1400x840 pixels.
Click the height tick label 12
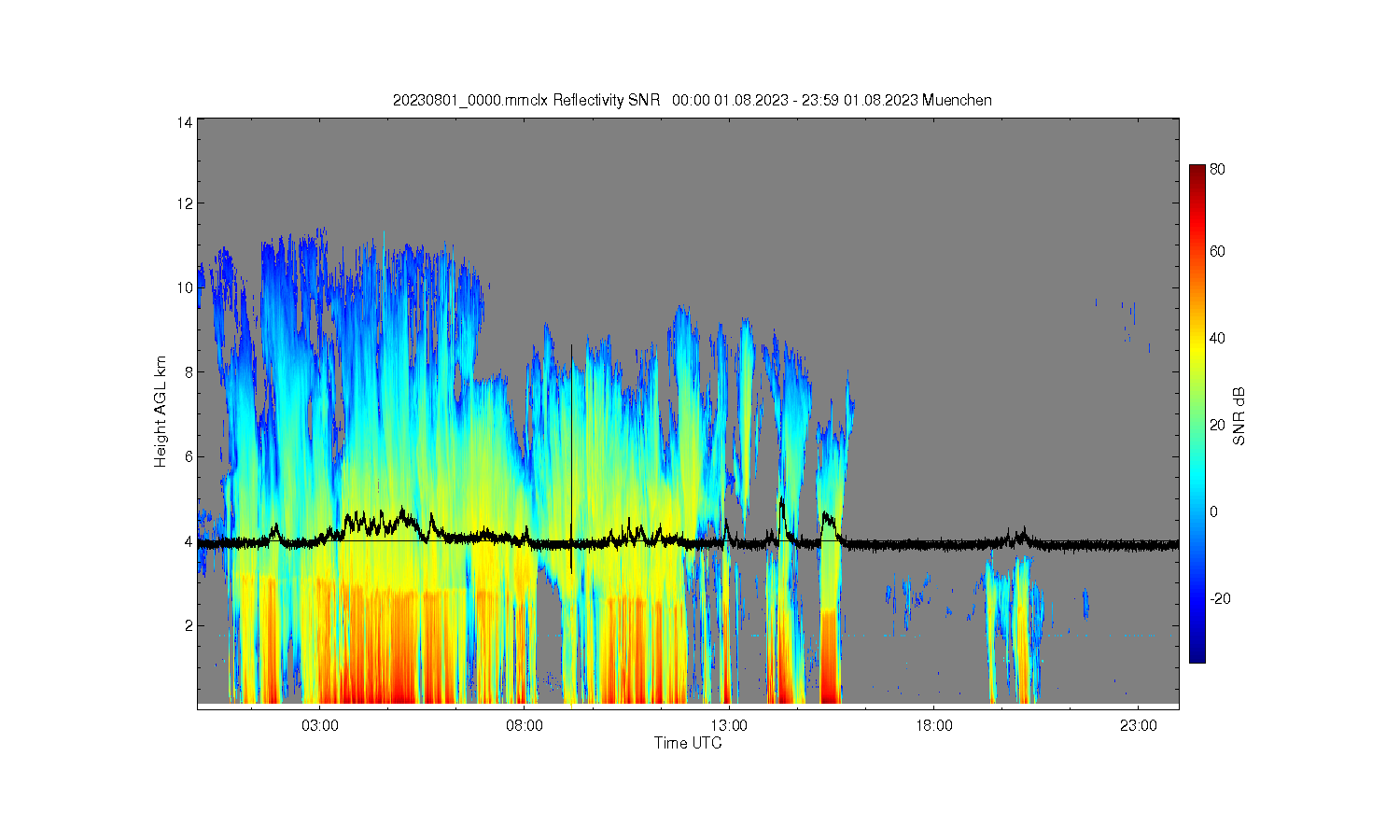click(185, 203)
